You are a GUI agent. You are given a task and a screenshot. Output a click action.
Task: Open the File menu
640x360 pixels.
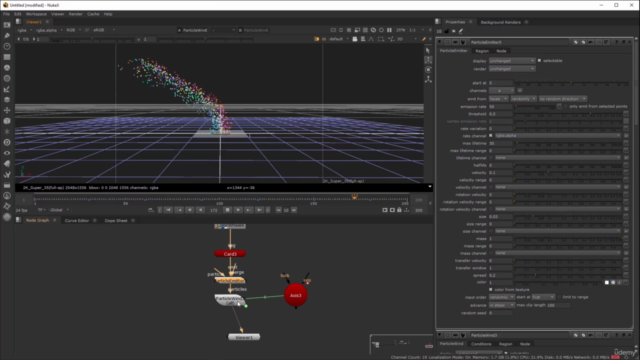(x=6, y=14)
